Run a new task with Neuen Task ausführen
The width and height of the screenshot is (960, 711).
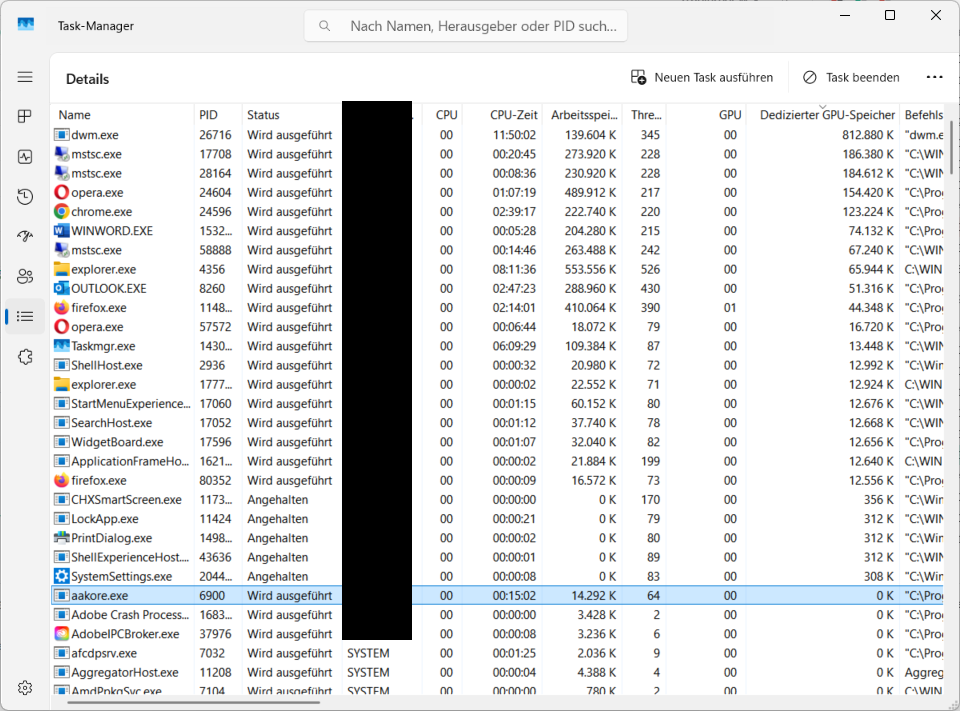702,77
